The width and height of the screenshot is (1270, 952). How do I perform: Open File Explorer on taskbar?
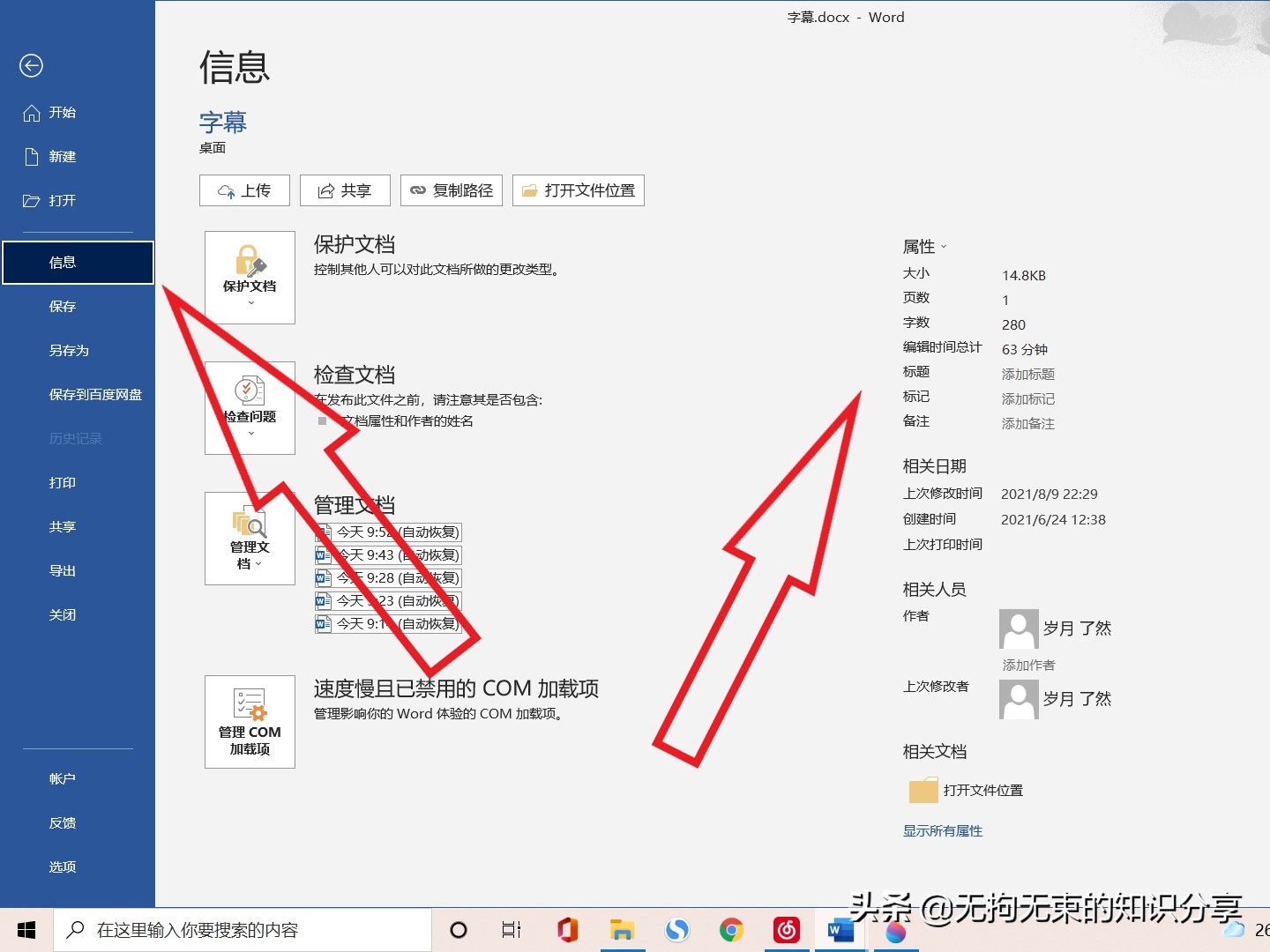click(622, 930)
